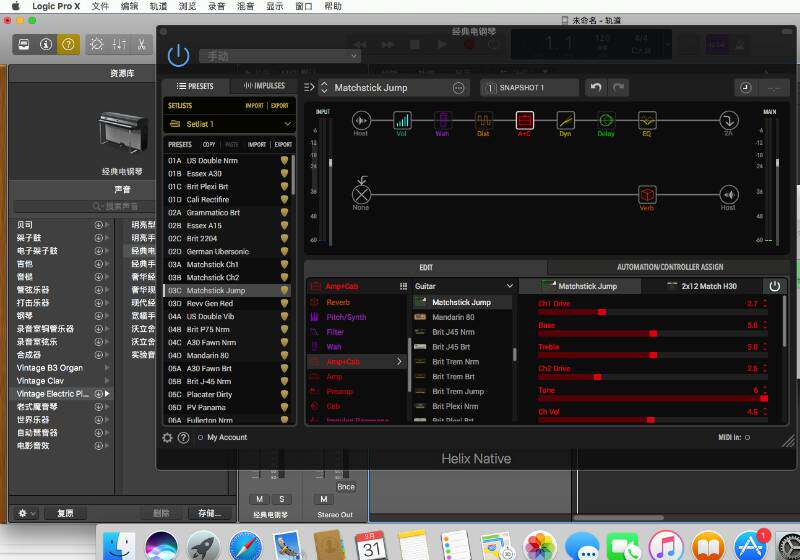
Task: Open the plugin setting dropdown next to power
Action: (280, 56)
